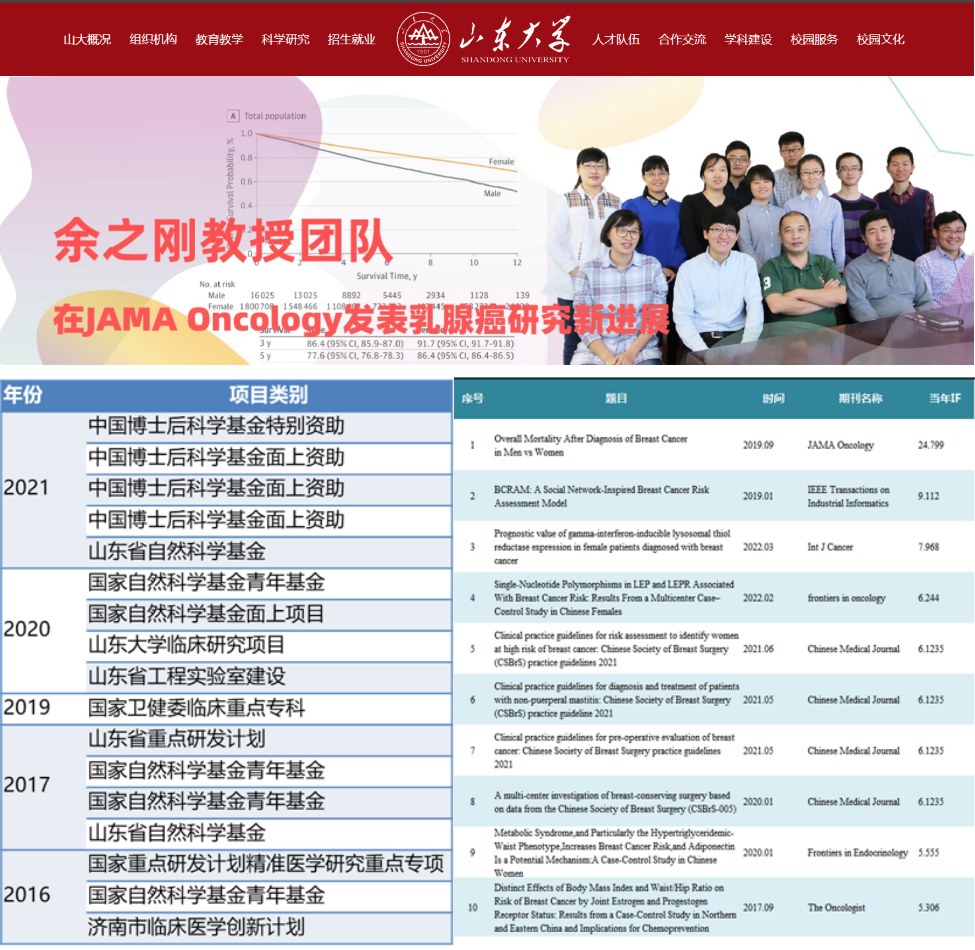Click the impact factor value 9.112

pos(928,496)
